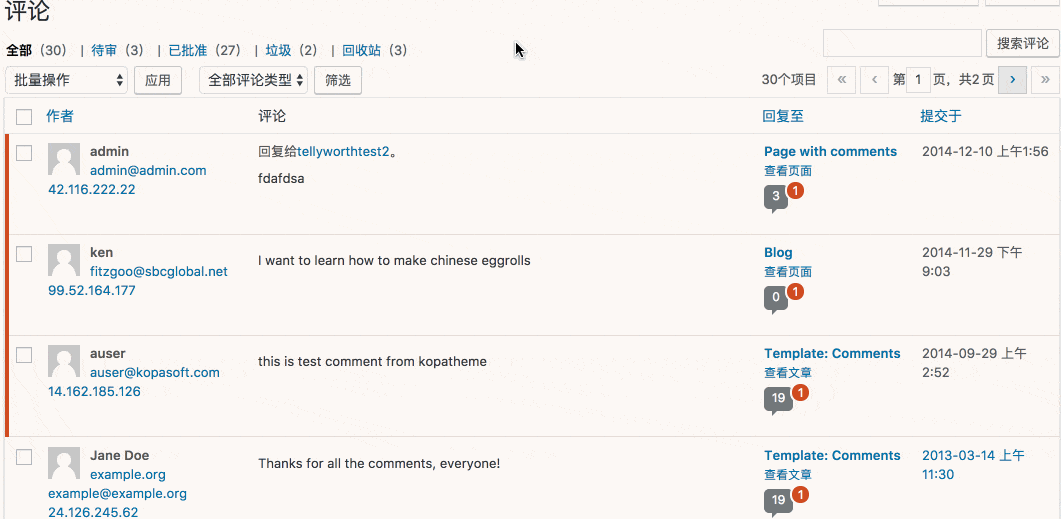Click the comment bubble showing 0
This screenshot has width=1061, height=519.
(x=775, y=298)
